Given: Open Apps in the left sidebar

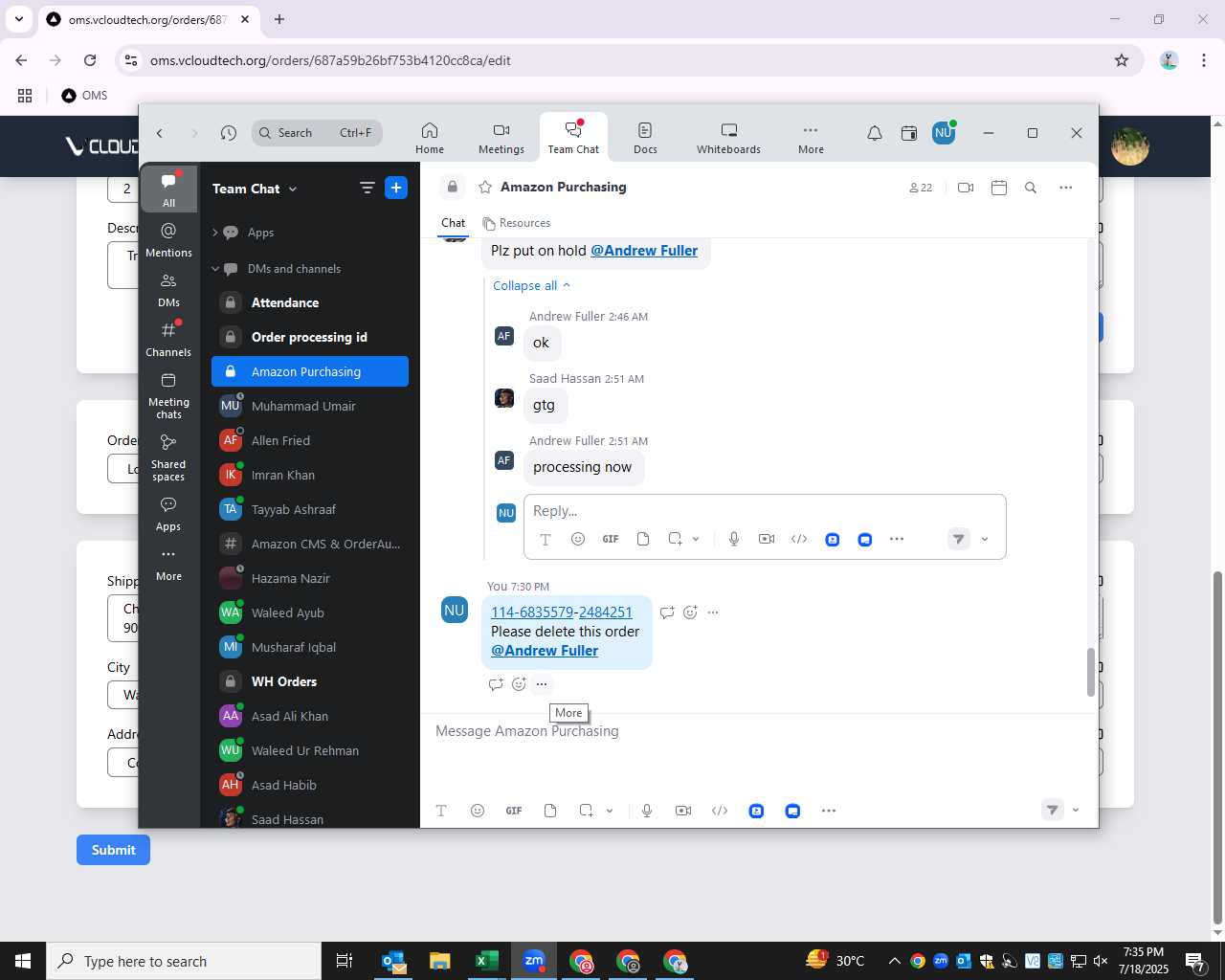Looking at the screenshot, I should click(168, 514).
